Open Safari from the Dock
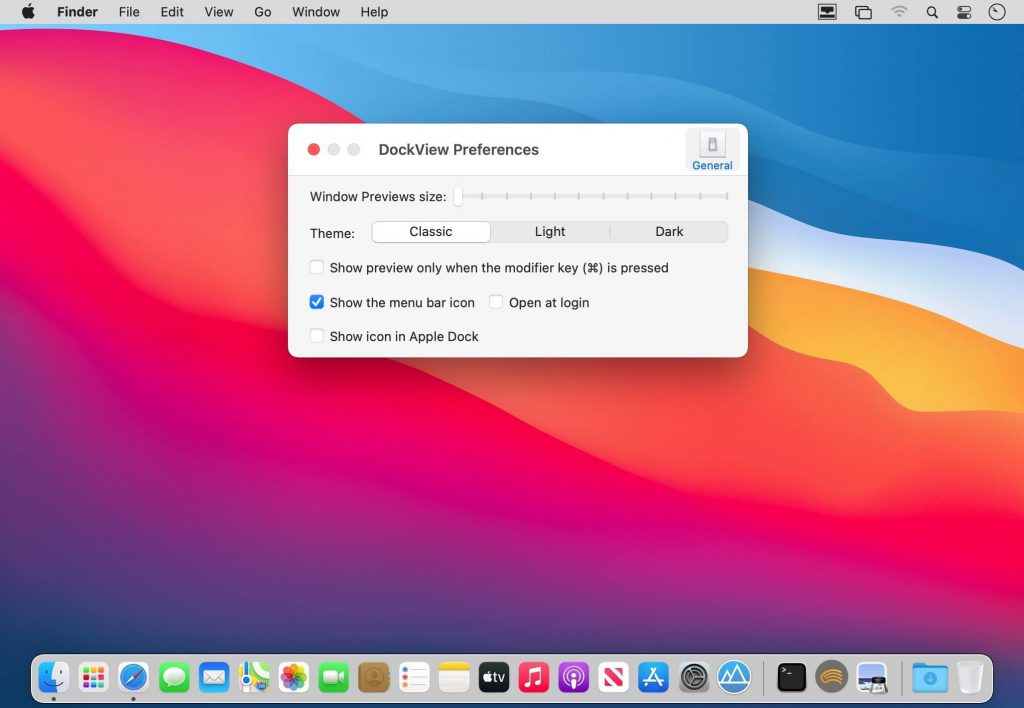The image size is (1024, 708). pyautogui.click(x=133, y=677)
